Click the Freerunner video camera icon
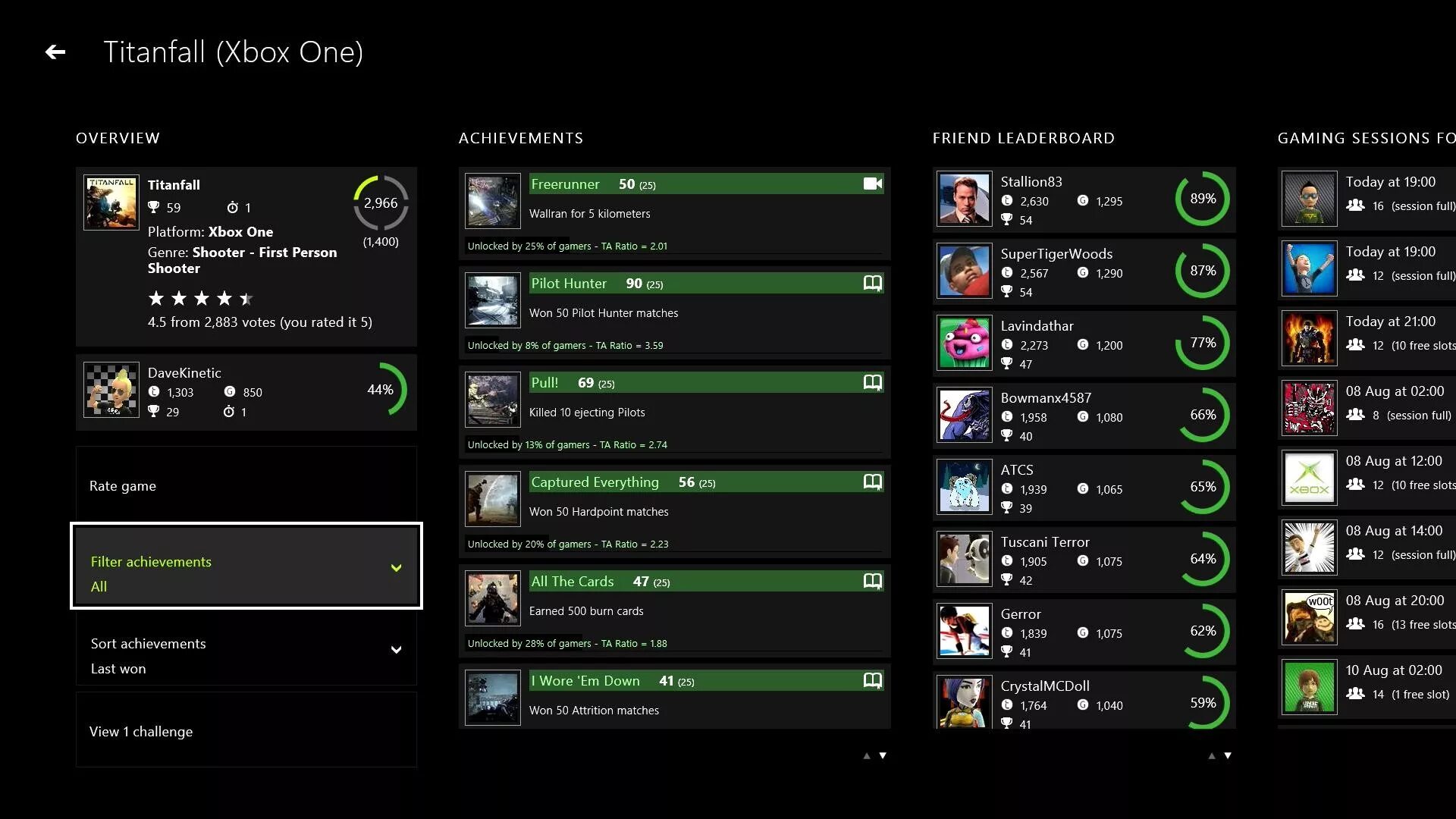 871,184
